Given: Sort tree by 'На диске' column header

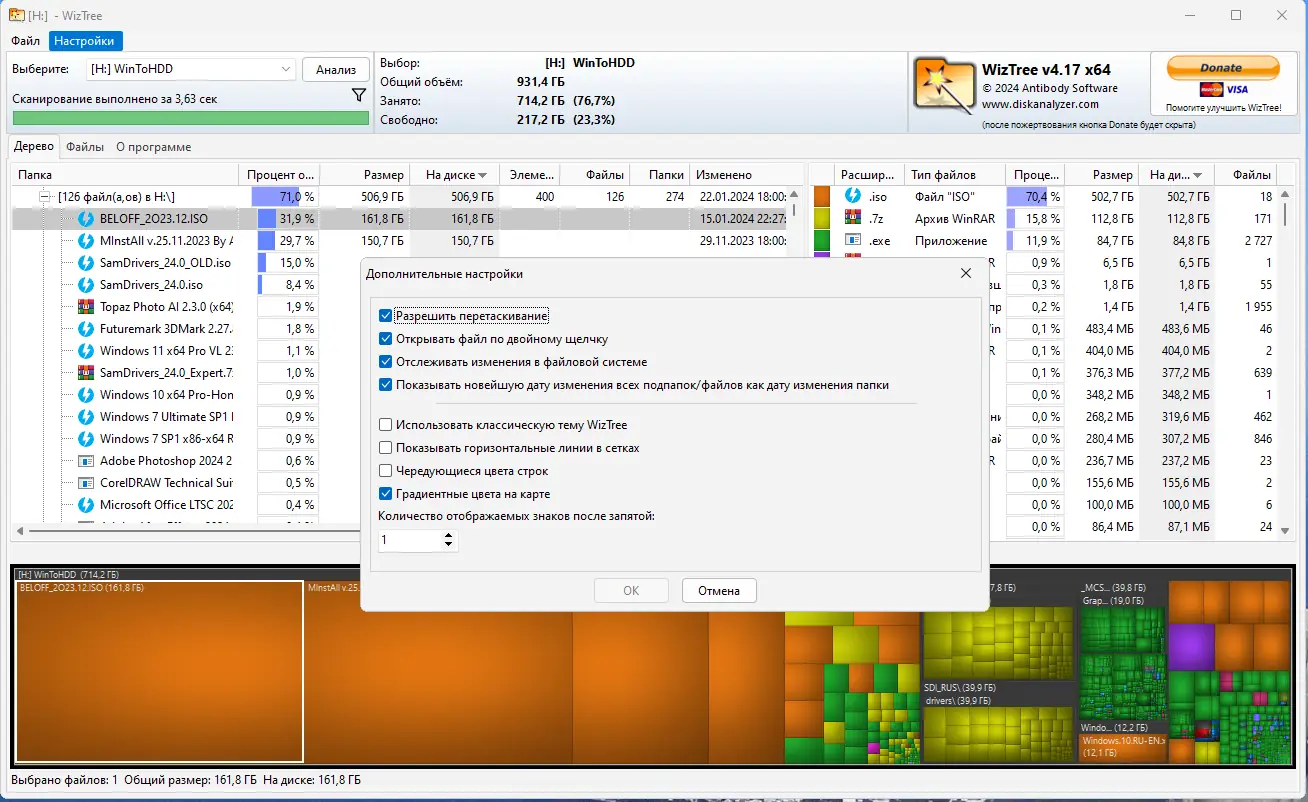Looking at the screenshot, I should click(x=455, y=174).
